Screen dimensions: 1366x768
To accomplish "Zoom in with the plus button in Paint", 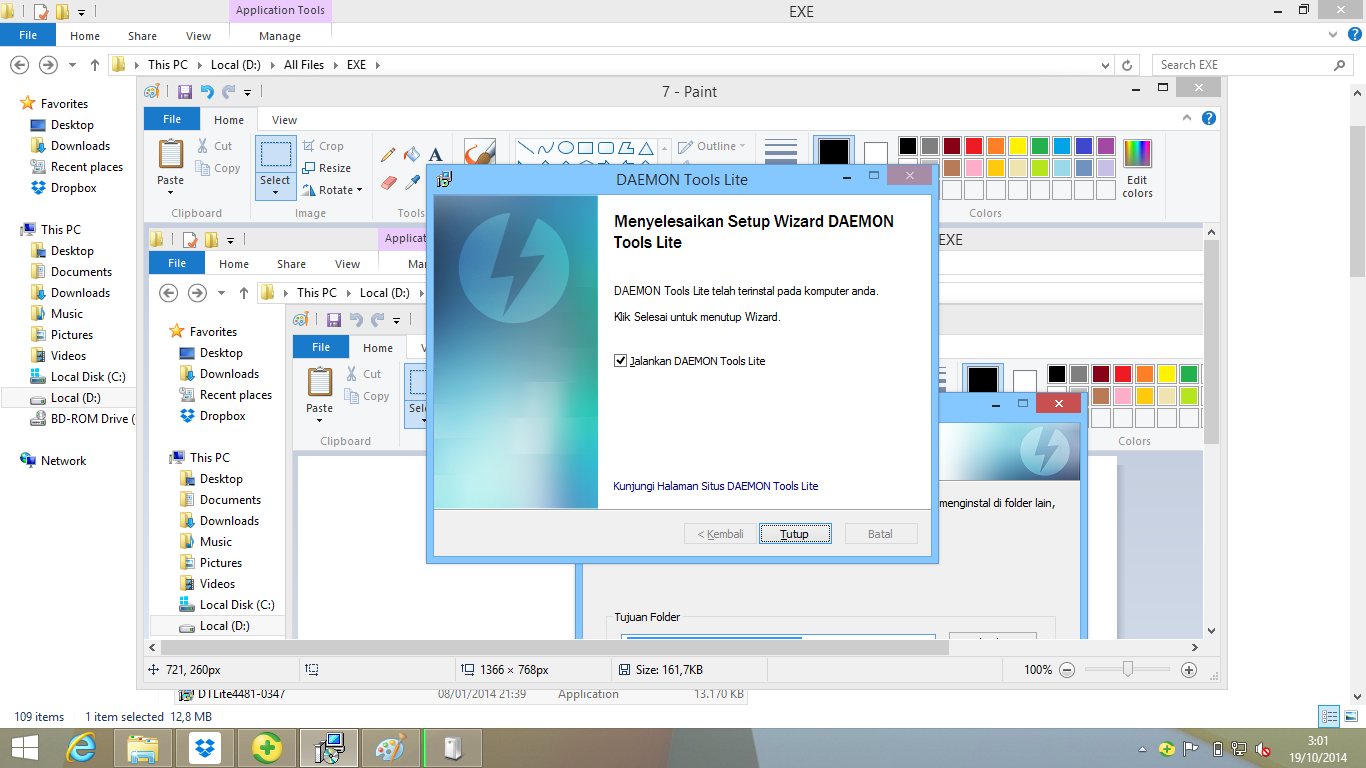I will tap(1189, 670).
